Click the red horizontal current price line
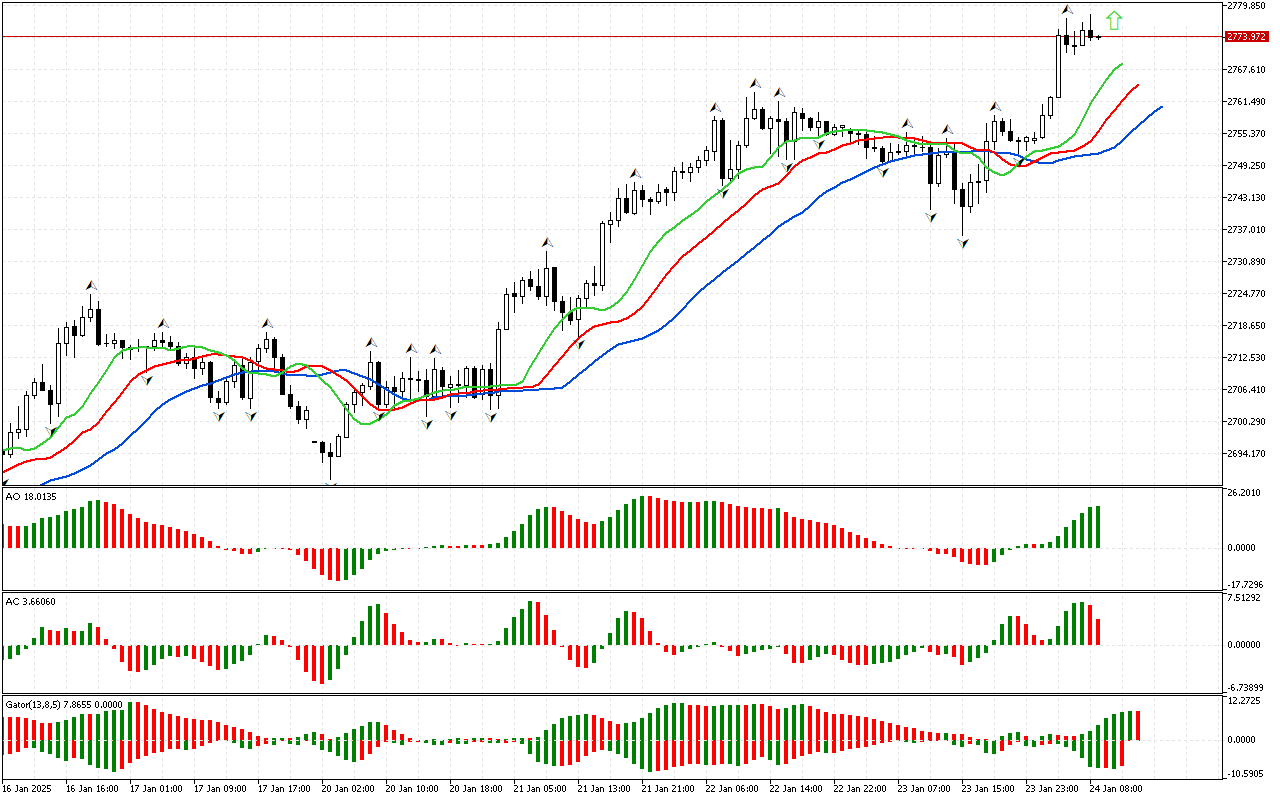 click(x=612, y=37)
